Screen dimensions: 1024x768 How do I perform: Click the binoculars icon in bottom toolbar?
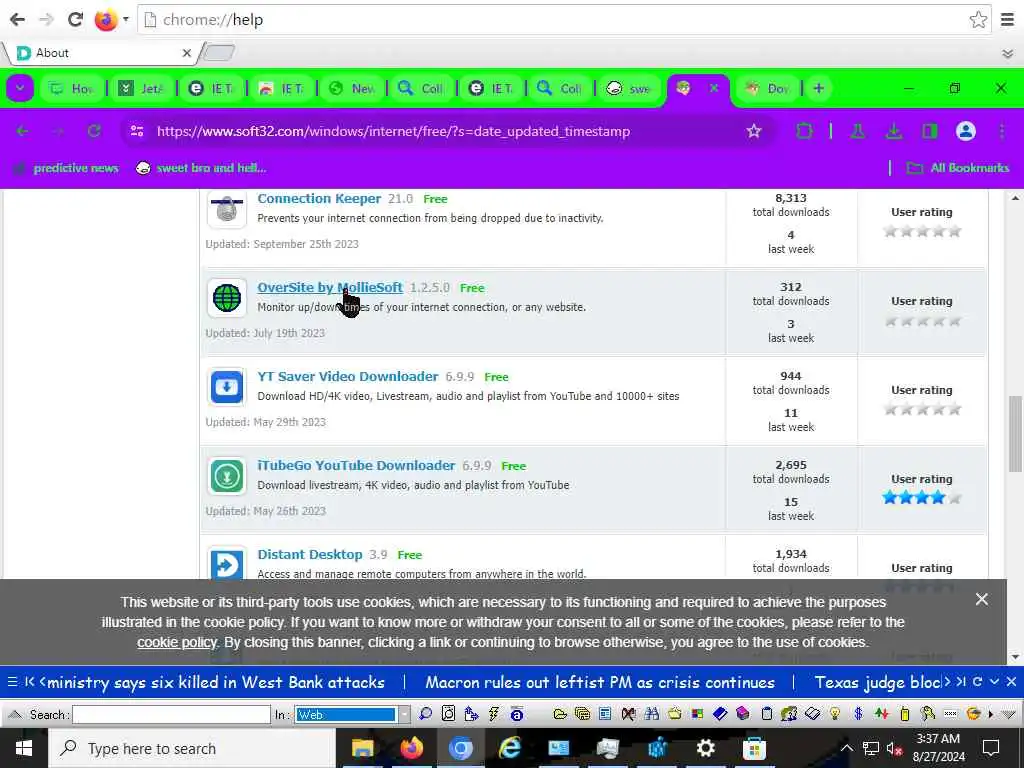click(x=652, y=714)
